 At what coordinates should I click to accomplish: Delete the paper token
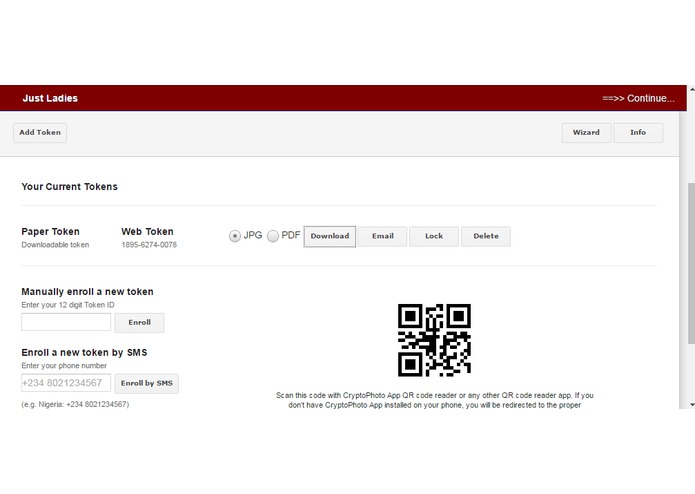point(486,237)
